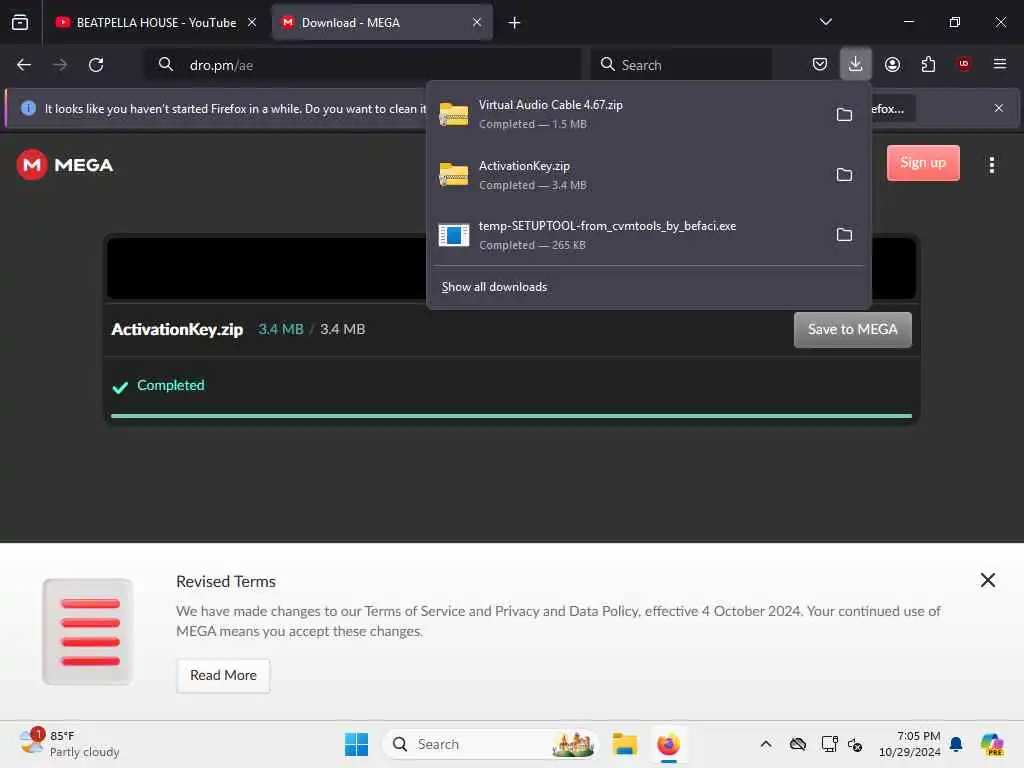Image resolution: width=1024 pixels, height=768 pixels.
Task: Open the Windows Start menu
Action: pyautogui.click(x=357, y=744)
